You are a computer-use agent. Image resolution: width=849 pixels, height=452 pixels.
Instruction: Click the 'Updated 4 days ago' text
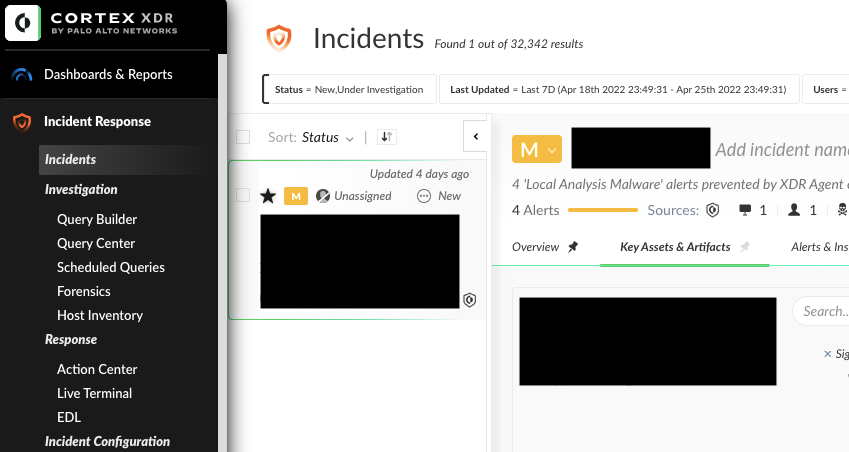coord(419,174)
